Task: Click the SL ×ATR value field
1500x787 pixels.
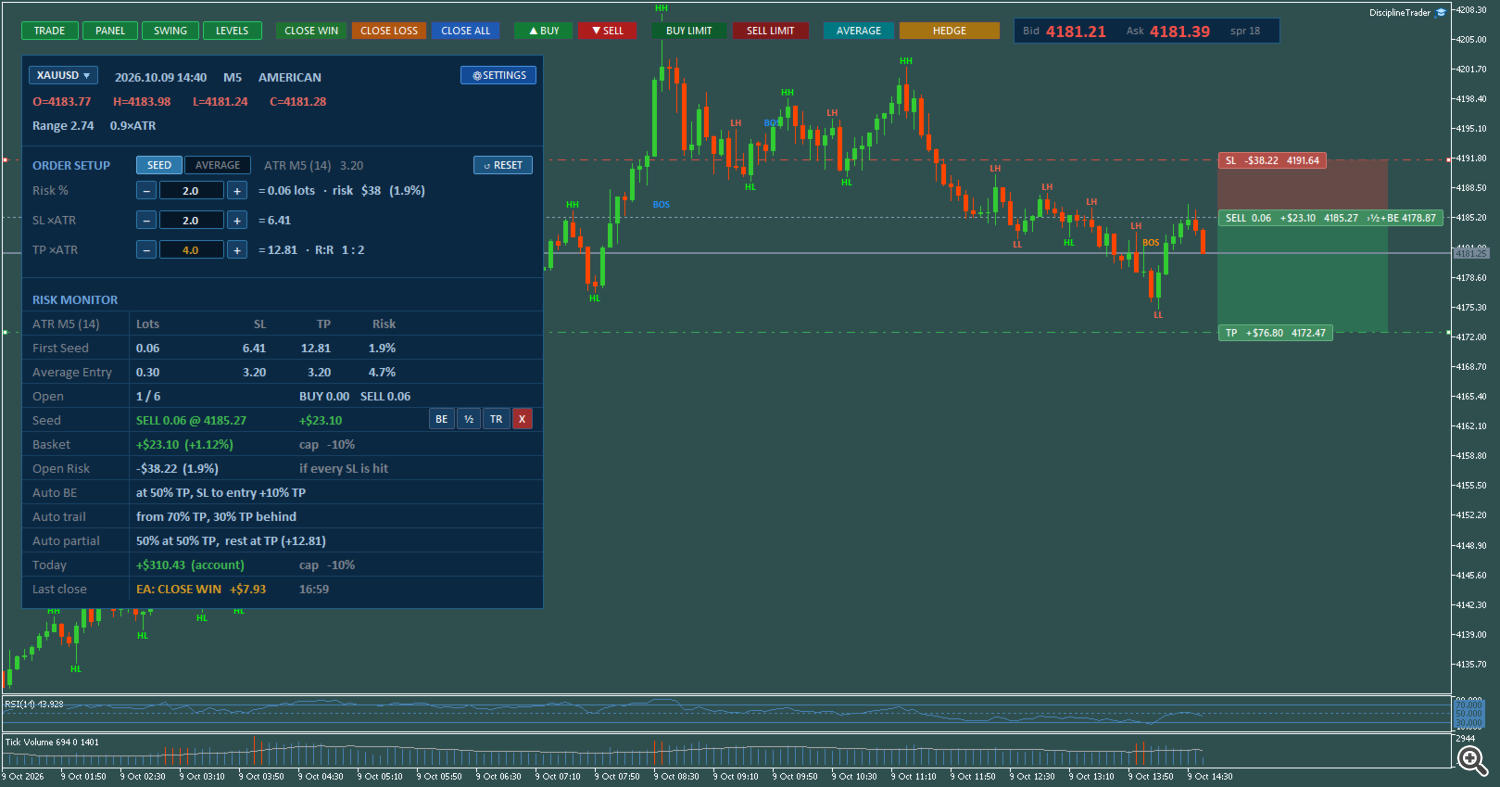Action: click(x=191, y=220)
